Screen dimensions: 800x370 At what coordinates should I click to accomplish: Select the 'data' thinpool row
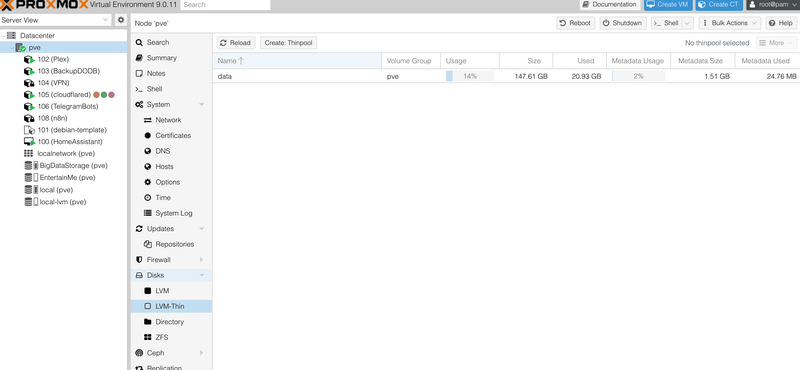point(506,76)
